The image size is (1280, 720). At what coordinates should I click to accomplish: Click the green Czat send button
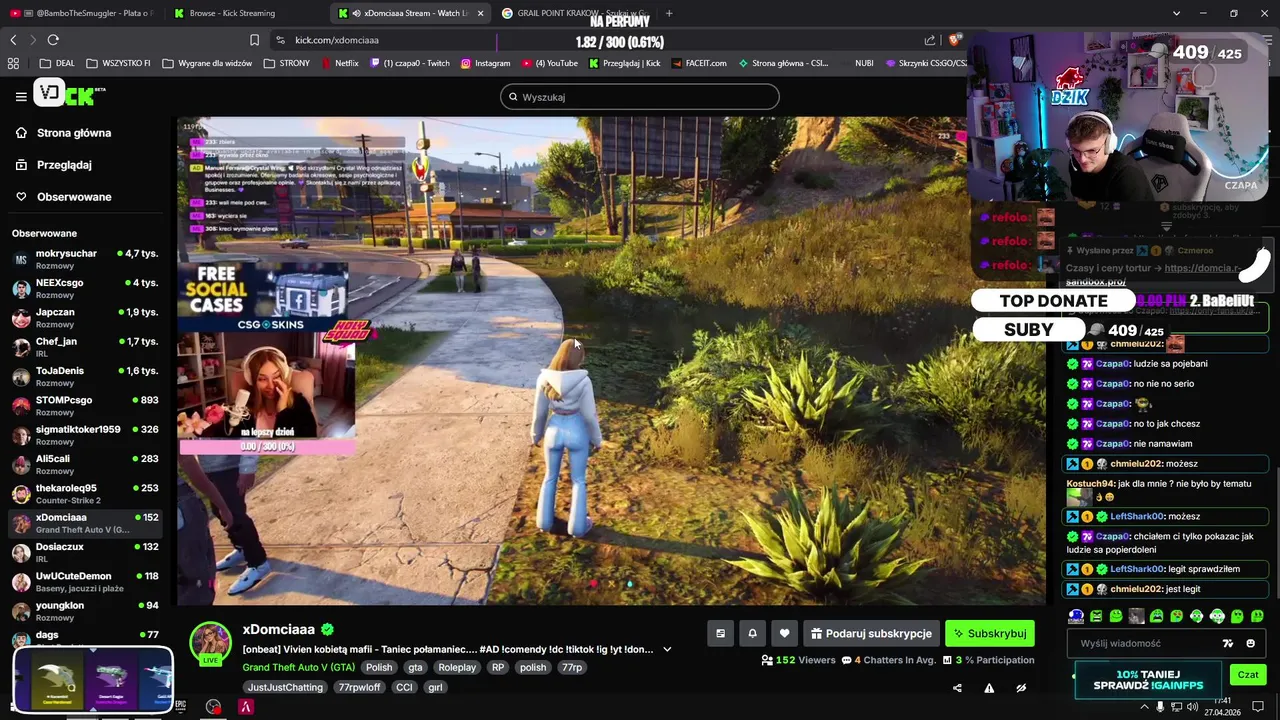point(1248,675)
